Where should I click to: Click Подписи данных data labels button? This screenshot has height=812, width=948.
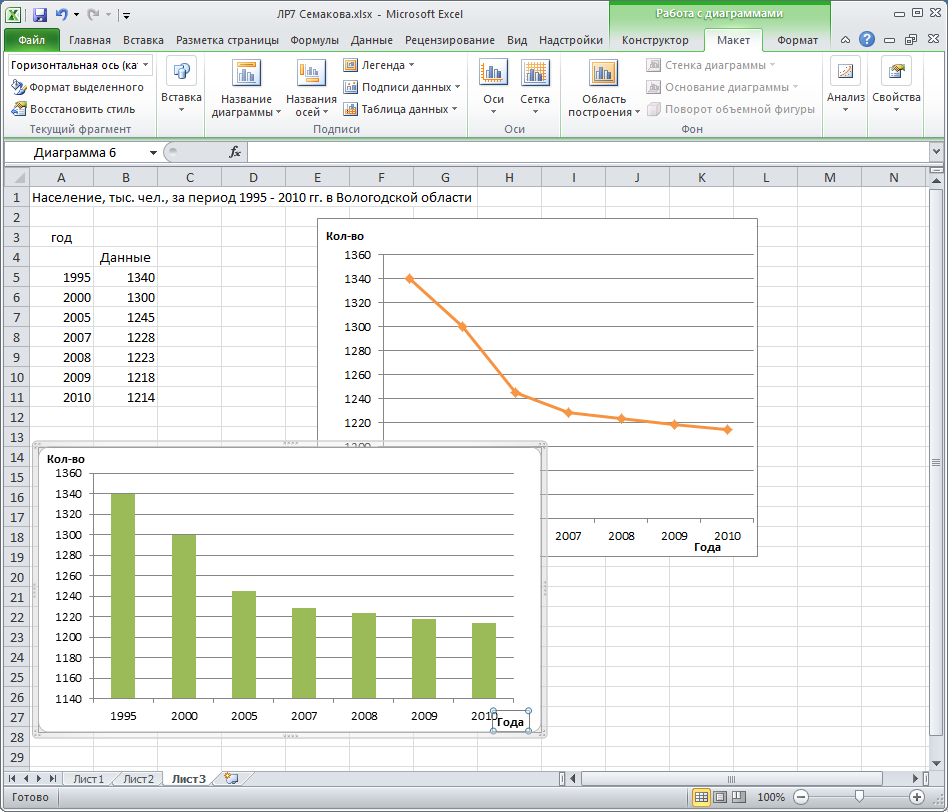pos(401,87)
